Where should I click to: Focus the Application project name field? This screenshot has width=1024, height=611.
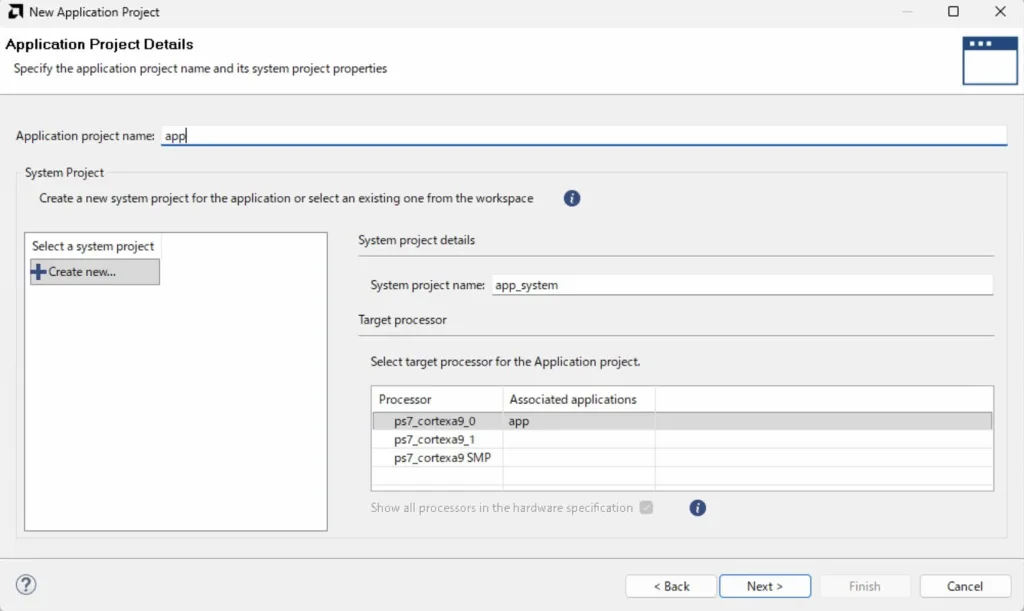[x=583, y=136]
